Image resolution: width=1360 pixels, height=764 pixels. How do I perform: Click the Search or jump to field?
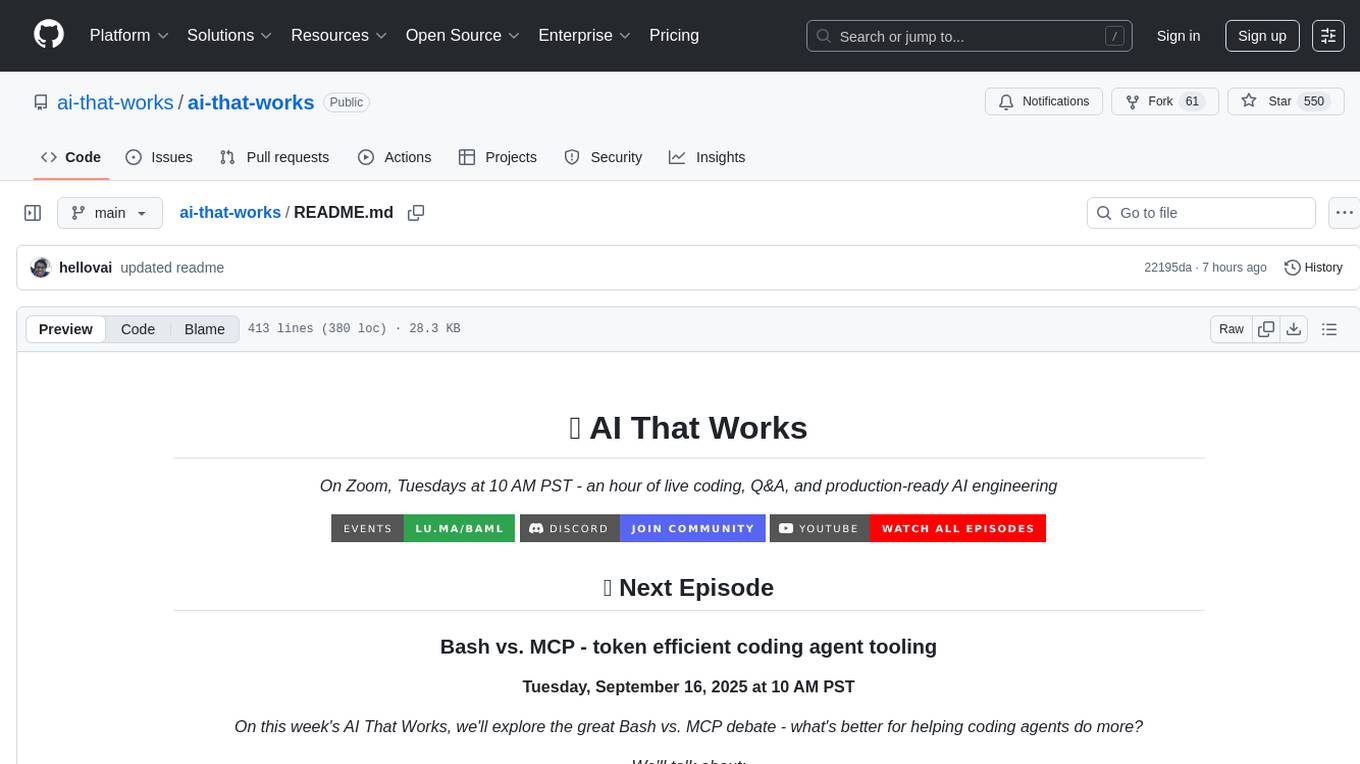[969, 36]
